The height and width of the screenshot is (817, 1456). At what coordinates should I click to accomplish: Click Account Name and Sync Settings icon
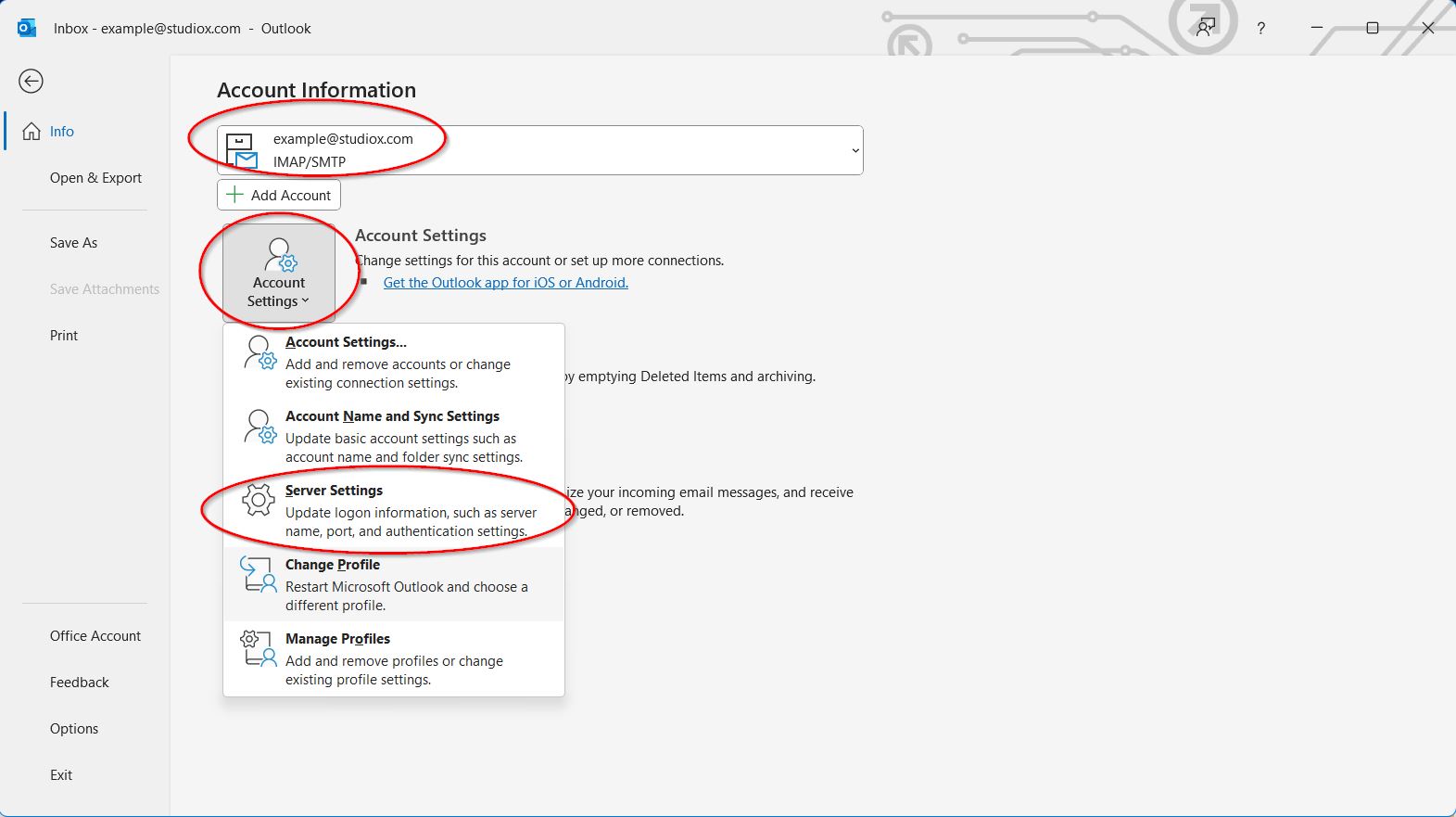pos(260,427)
